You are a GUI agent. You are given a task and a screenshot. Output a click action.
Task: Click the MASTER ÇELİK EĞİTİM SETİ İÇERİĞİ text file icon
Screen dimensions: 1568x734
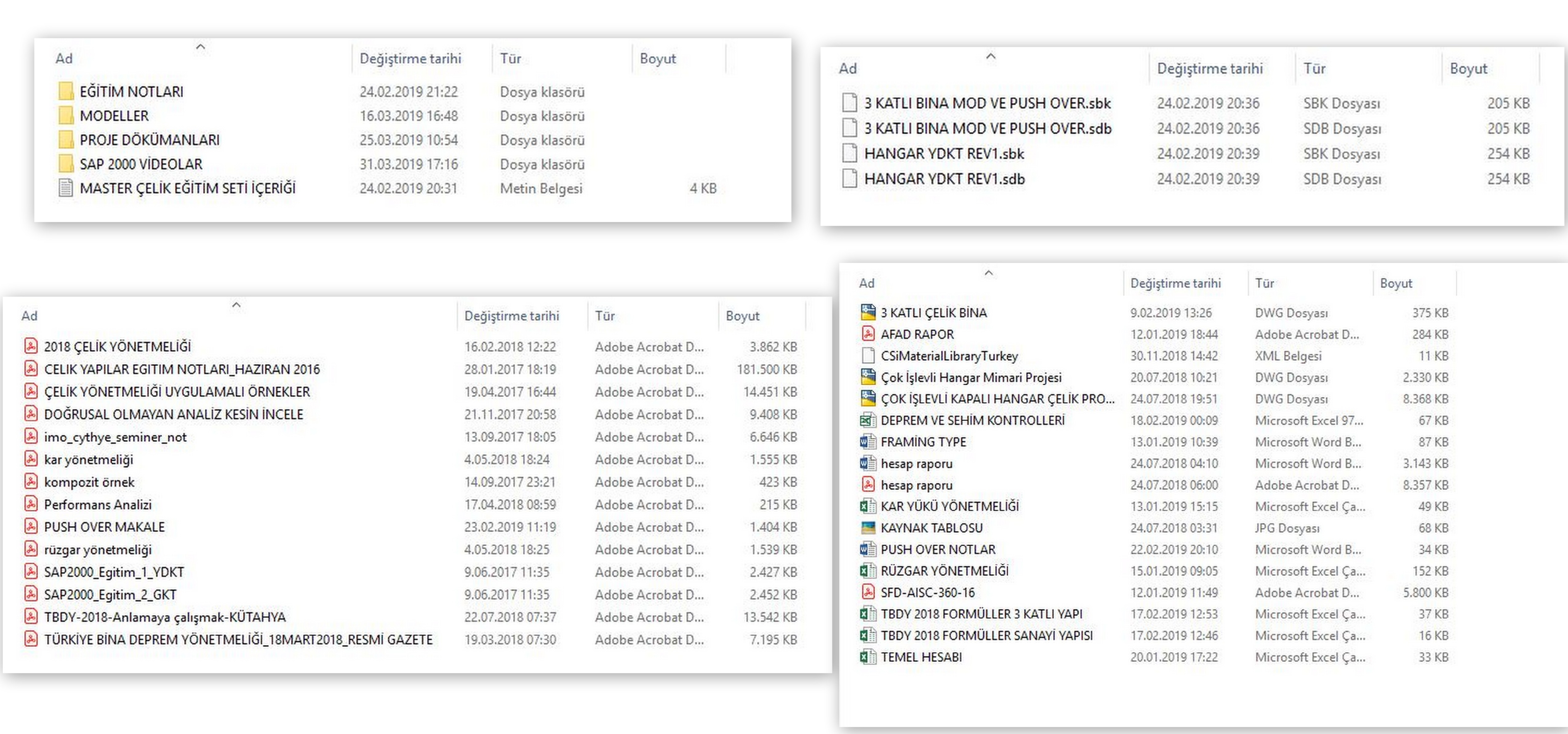[66, 188]
